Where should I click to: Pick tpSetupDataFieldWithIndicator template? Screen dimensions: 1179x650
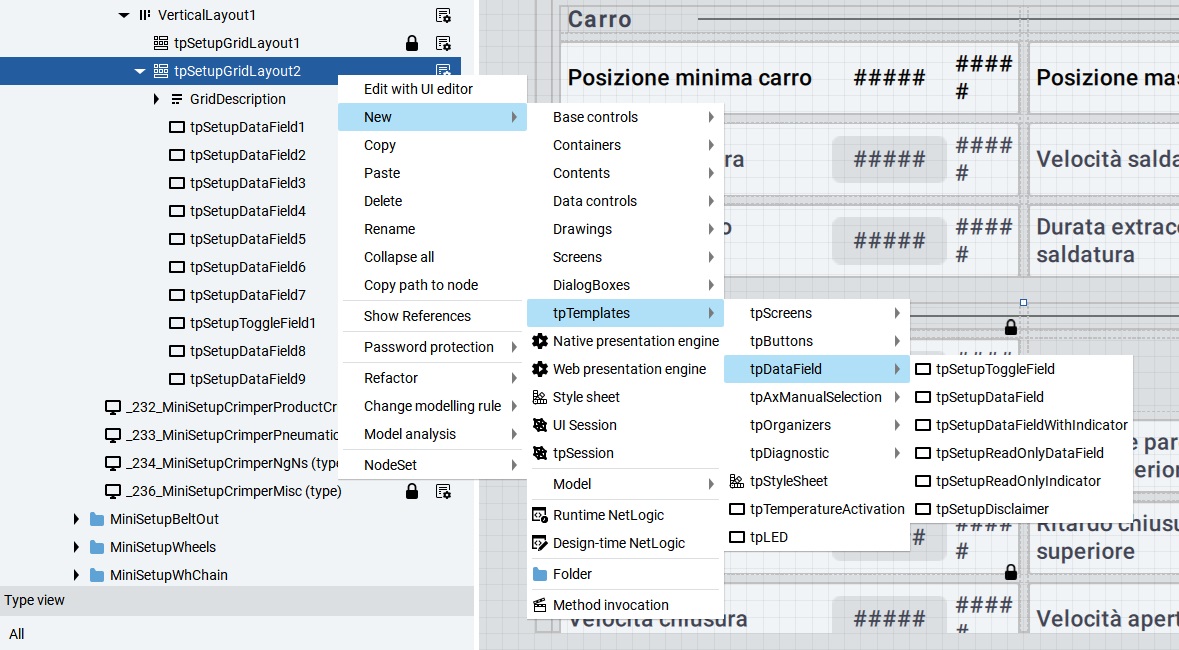1031,425
